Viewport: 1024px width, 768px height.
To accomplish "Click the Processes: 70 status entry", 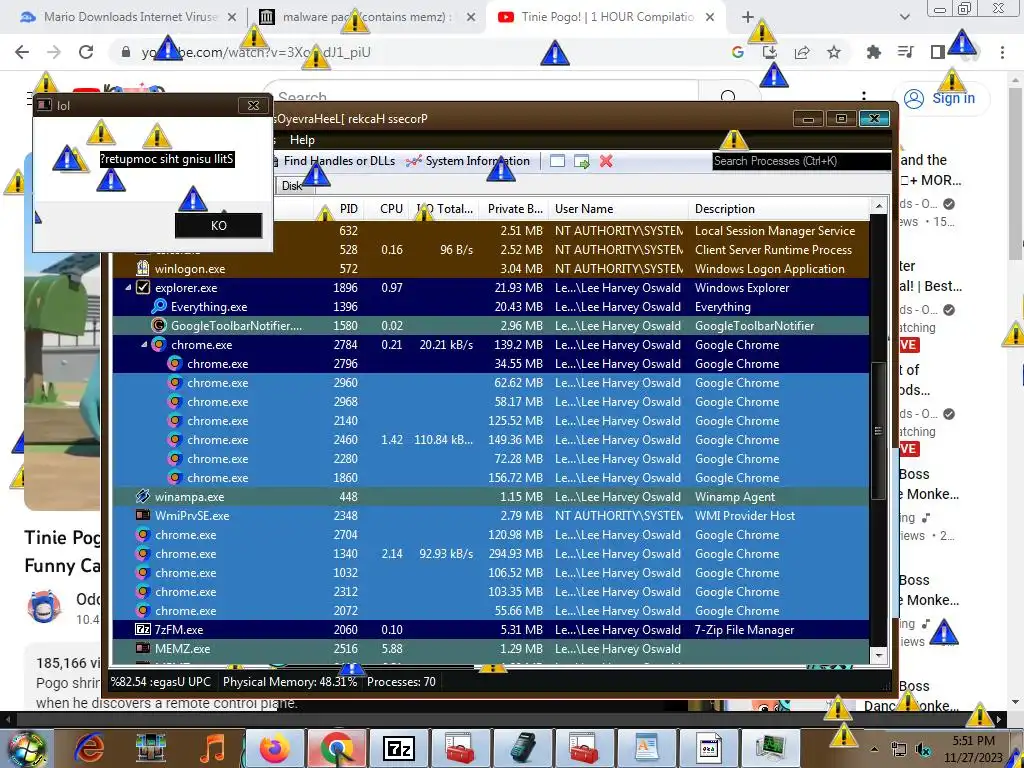I will tap(401, 682).
